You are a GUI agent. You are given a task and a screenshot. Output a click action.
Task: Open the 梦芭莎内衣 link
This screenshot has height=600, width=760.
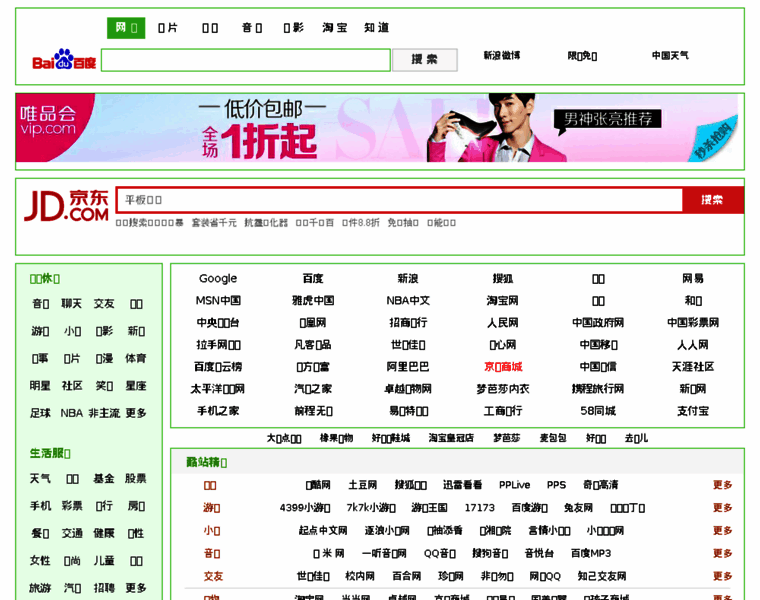pos(503,389)
